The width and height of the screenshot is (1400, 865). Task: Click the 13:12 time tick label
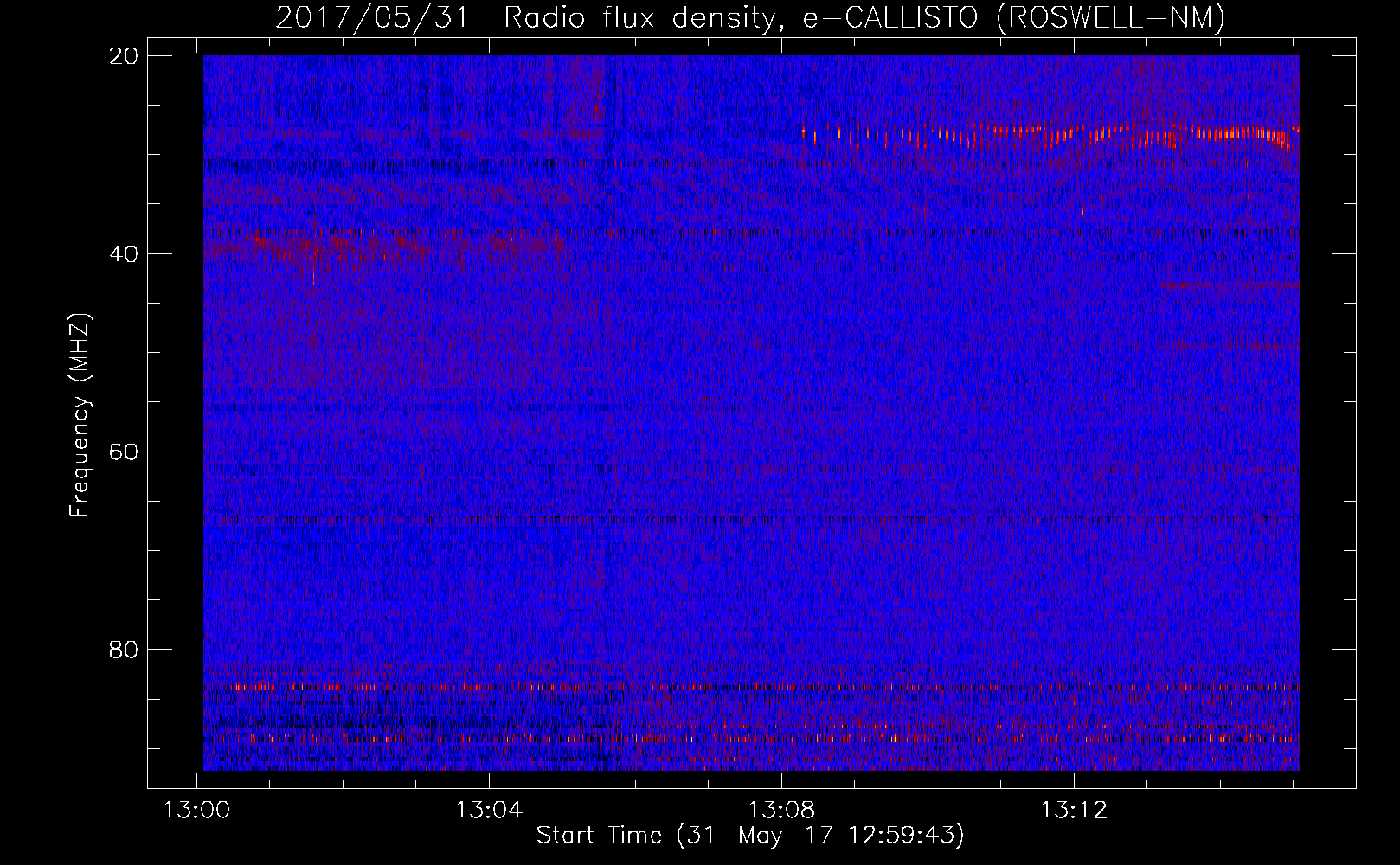tap(1074, 811)
